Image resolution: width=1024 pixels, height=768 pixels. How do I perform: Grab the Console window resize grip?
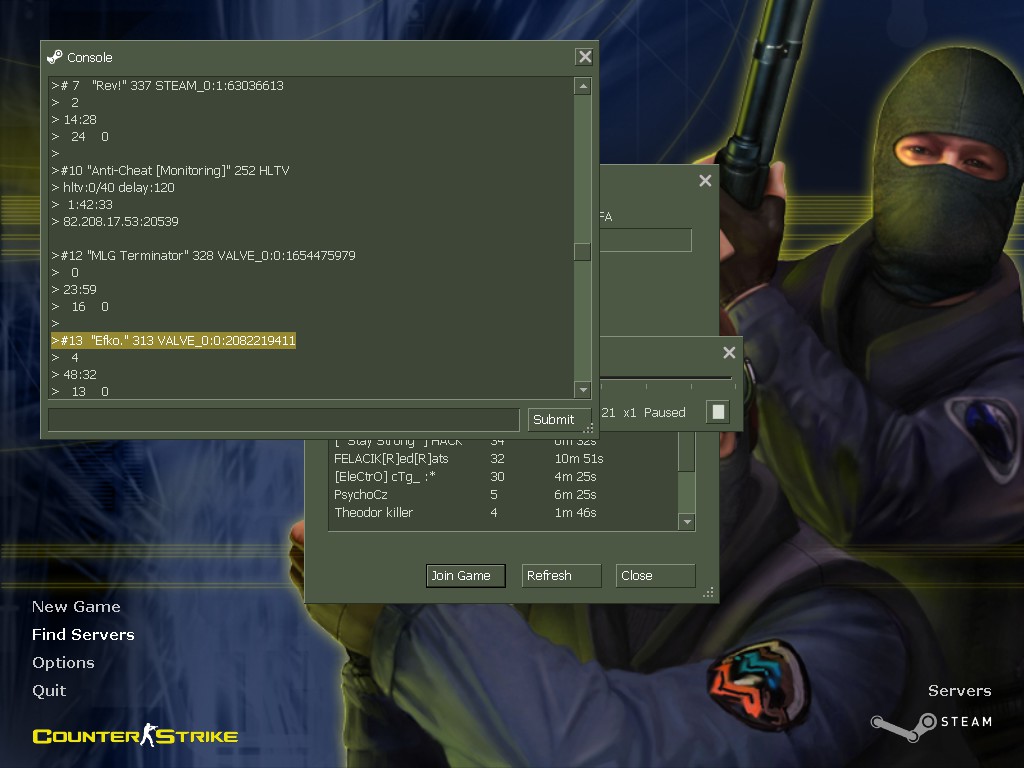click(588, 428)
